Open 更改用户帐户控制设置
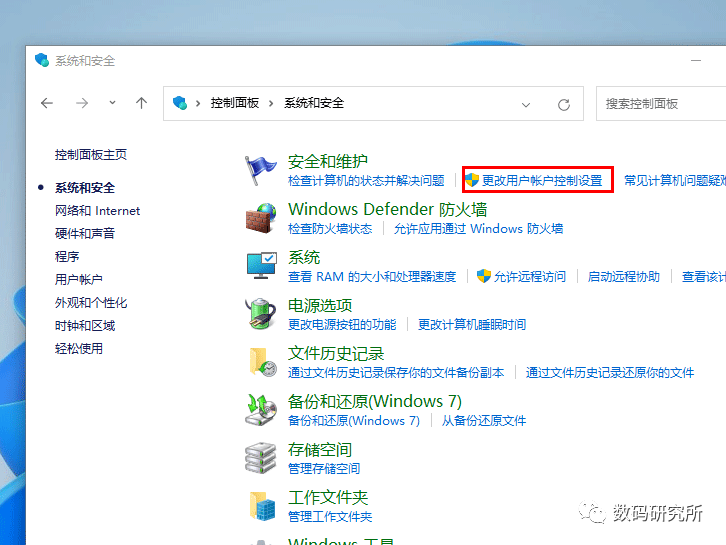Image resolution: width=726 pixels, height=545 pixels. 542,181
